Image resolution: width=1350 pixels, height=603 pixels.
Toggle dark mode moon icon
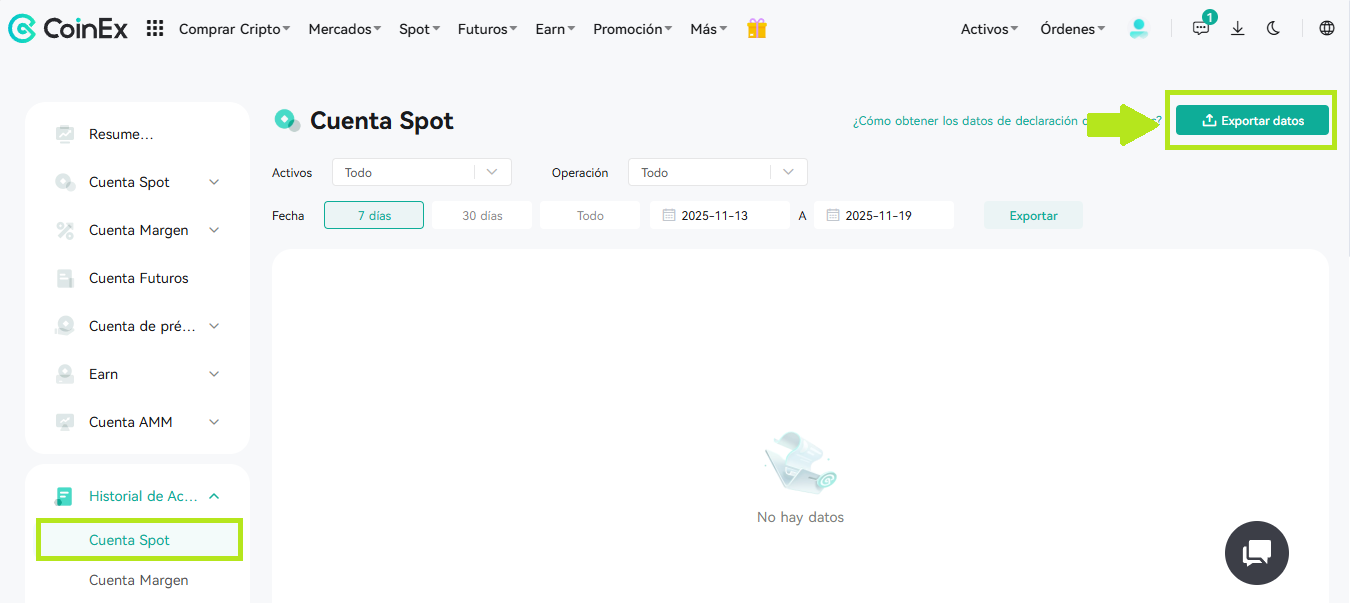point(1274,29)
